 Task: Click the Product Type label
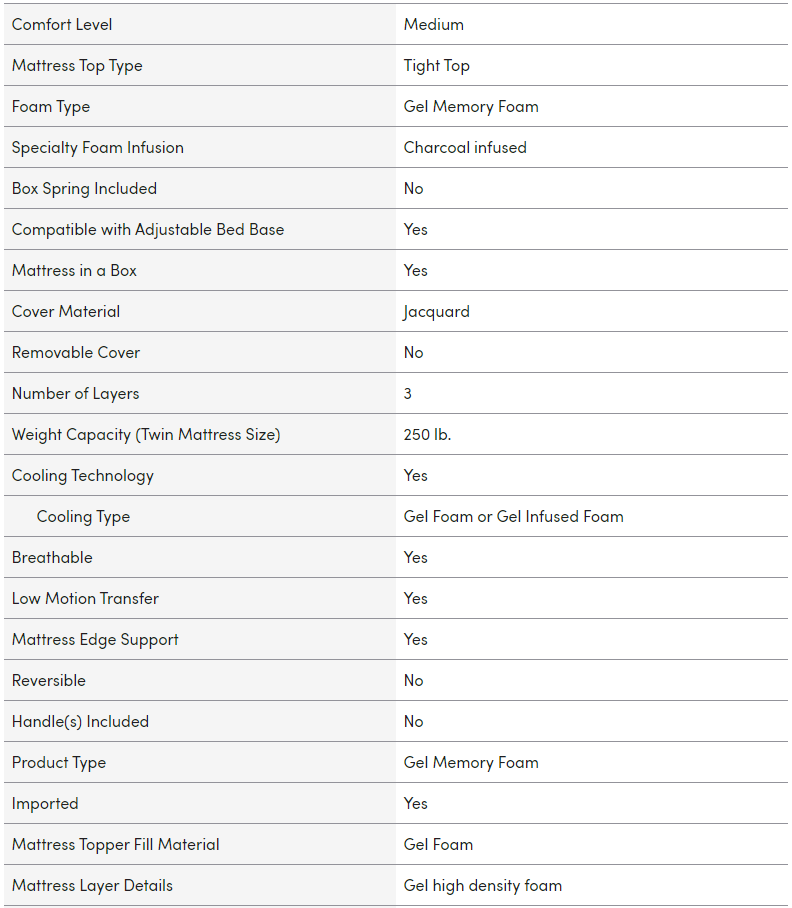(59, 762)
